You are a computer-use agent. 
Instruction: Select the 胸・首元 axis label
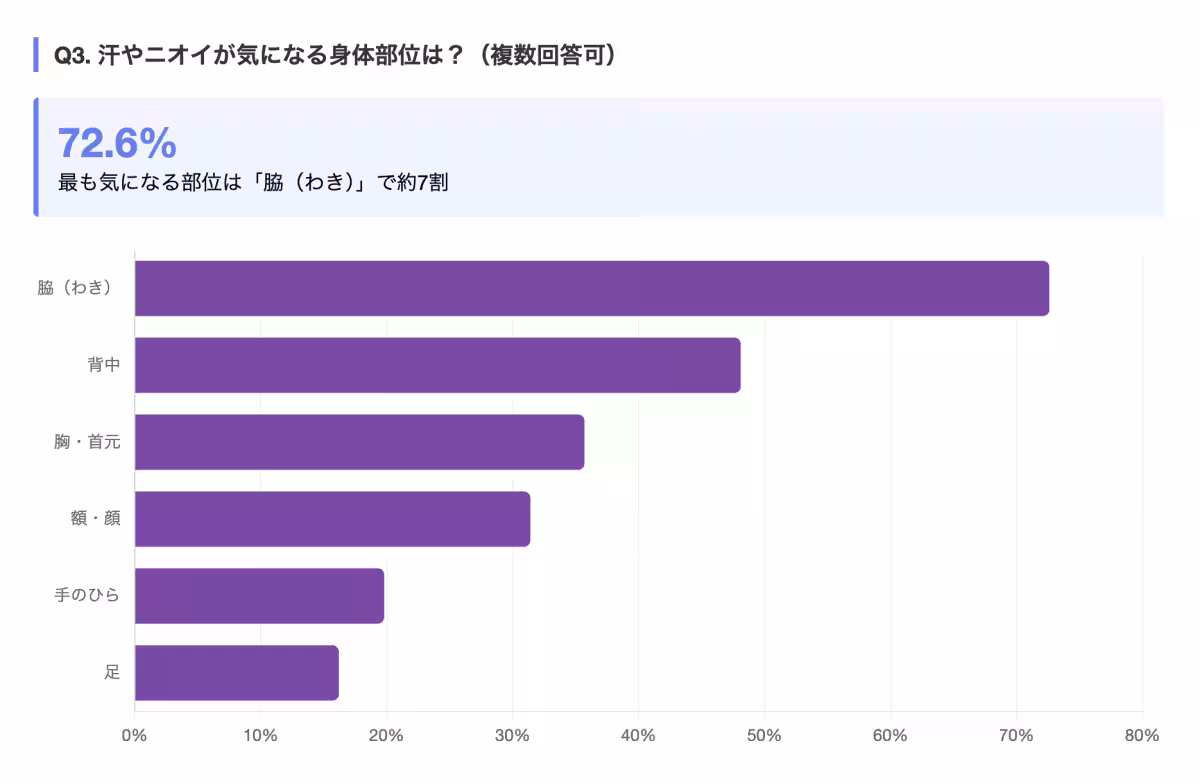pyautogui.click(x=88, y=442)
